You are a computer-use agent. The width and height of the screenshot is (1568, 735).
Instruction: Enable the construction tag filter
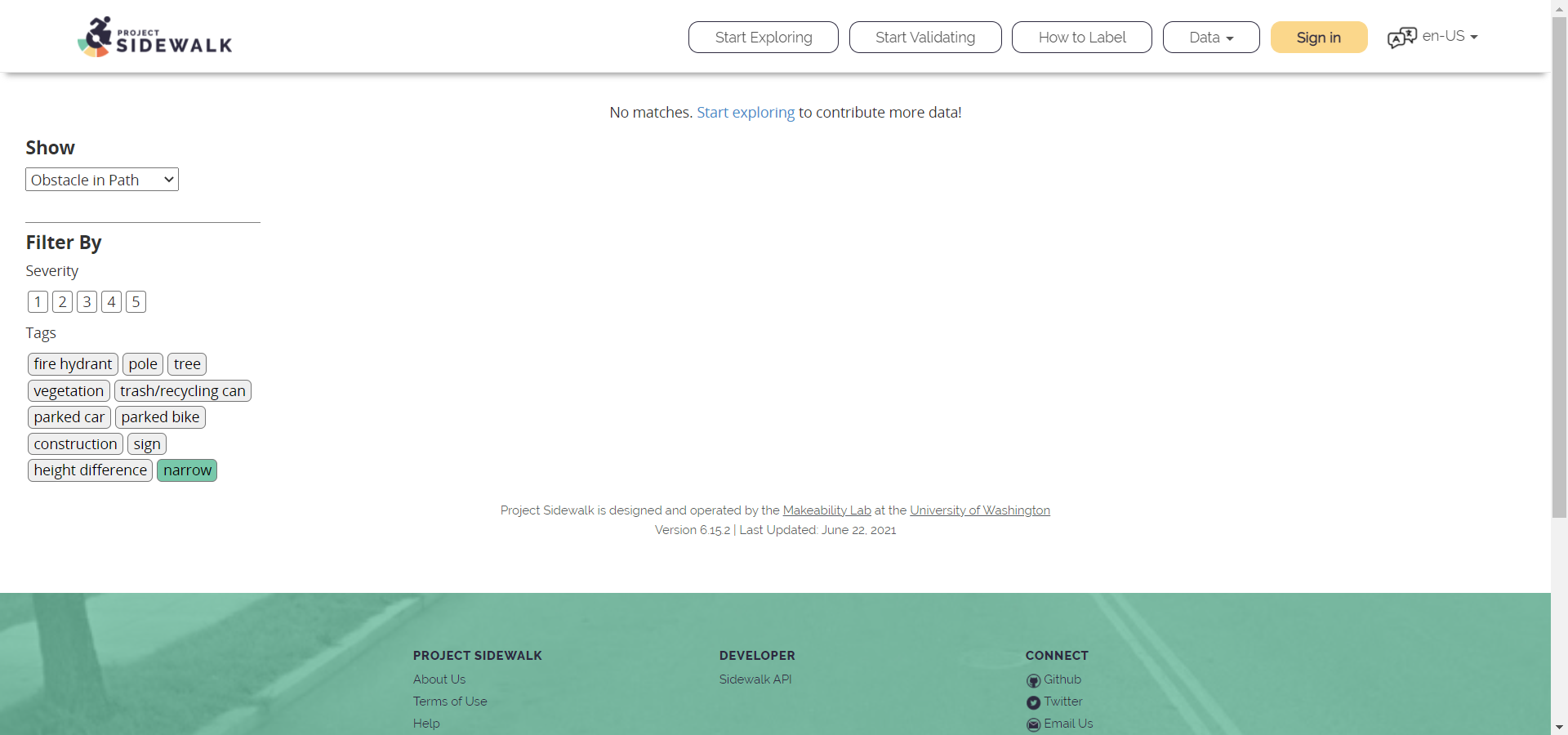pyautogui.click(x=75, y=444)
